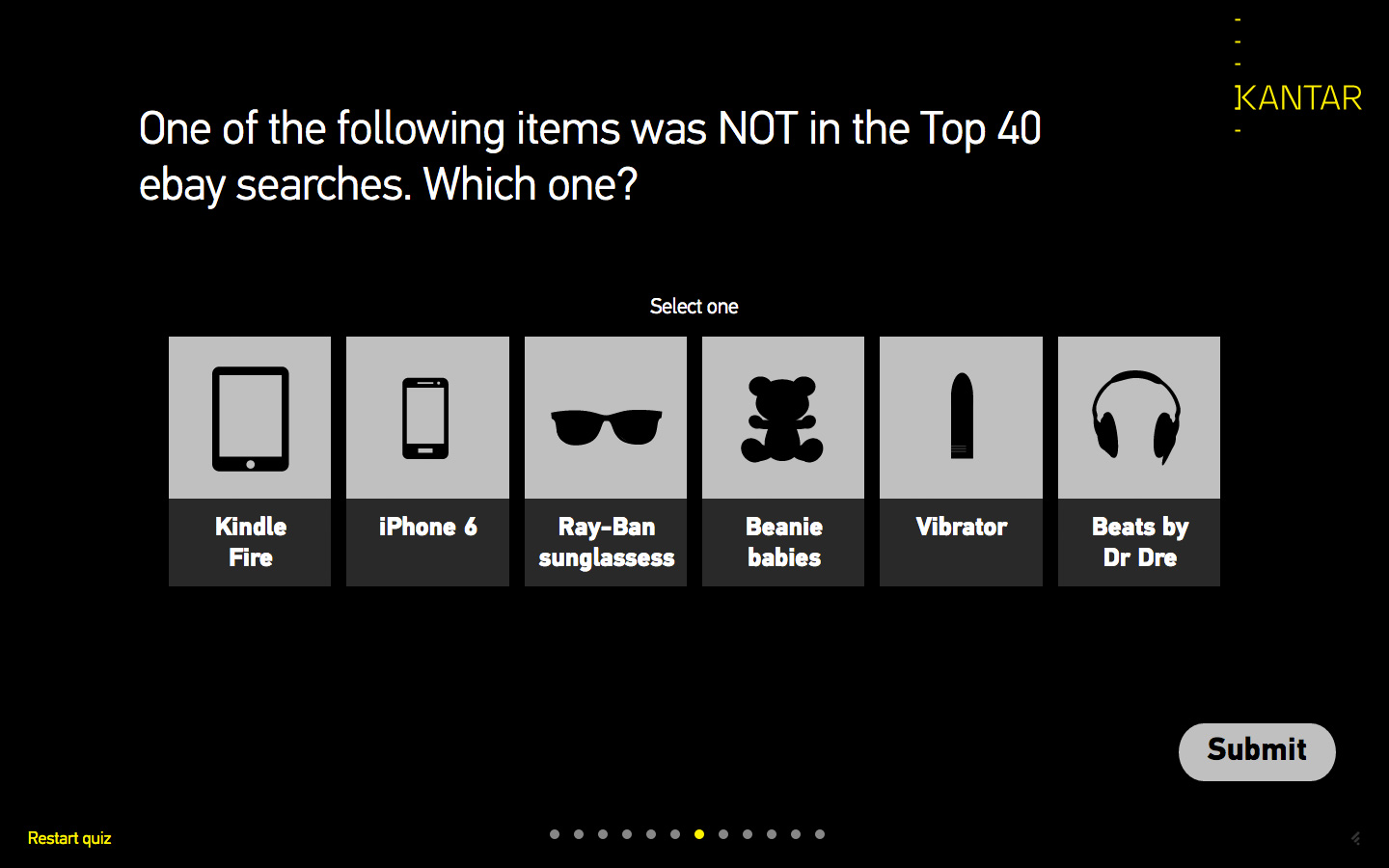Pick the iPhone 6 phone icon
Image resolution: width=1389 pixels, height=868 pixels.
point(427,419)
